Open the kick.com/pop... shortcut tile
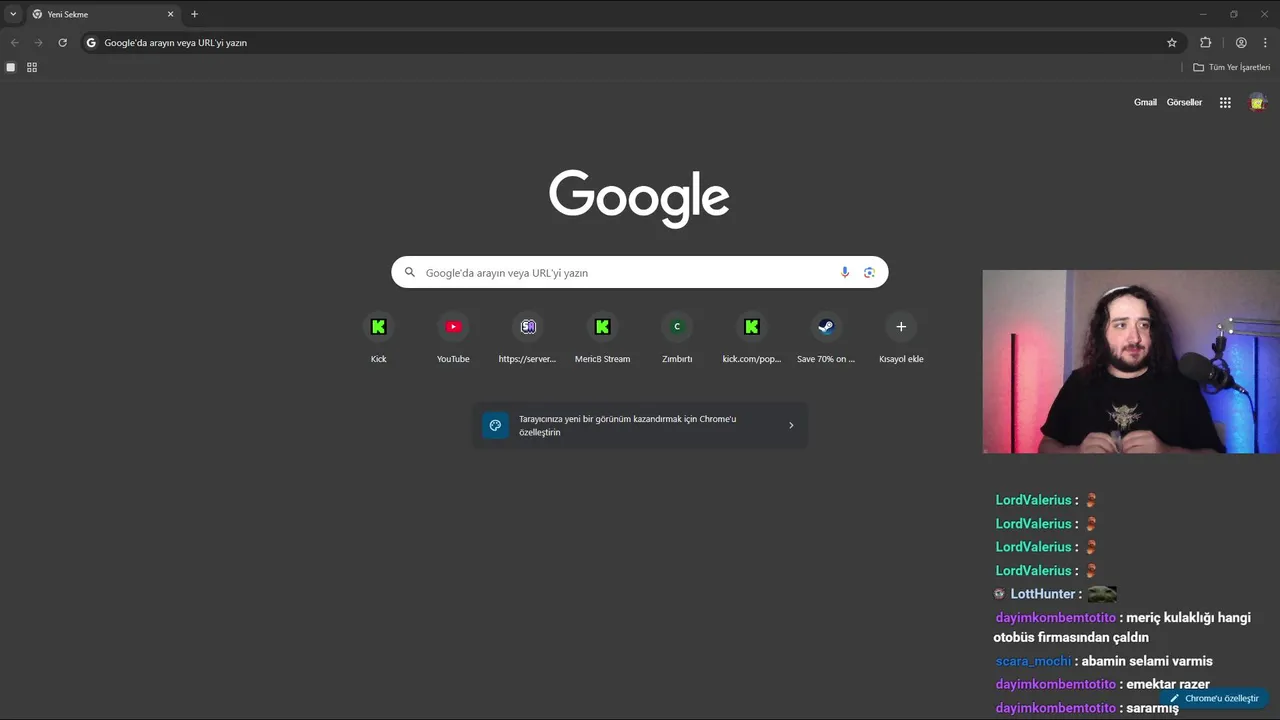This screenshot has width=1280, height=720. 751,338
